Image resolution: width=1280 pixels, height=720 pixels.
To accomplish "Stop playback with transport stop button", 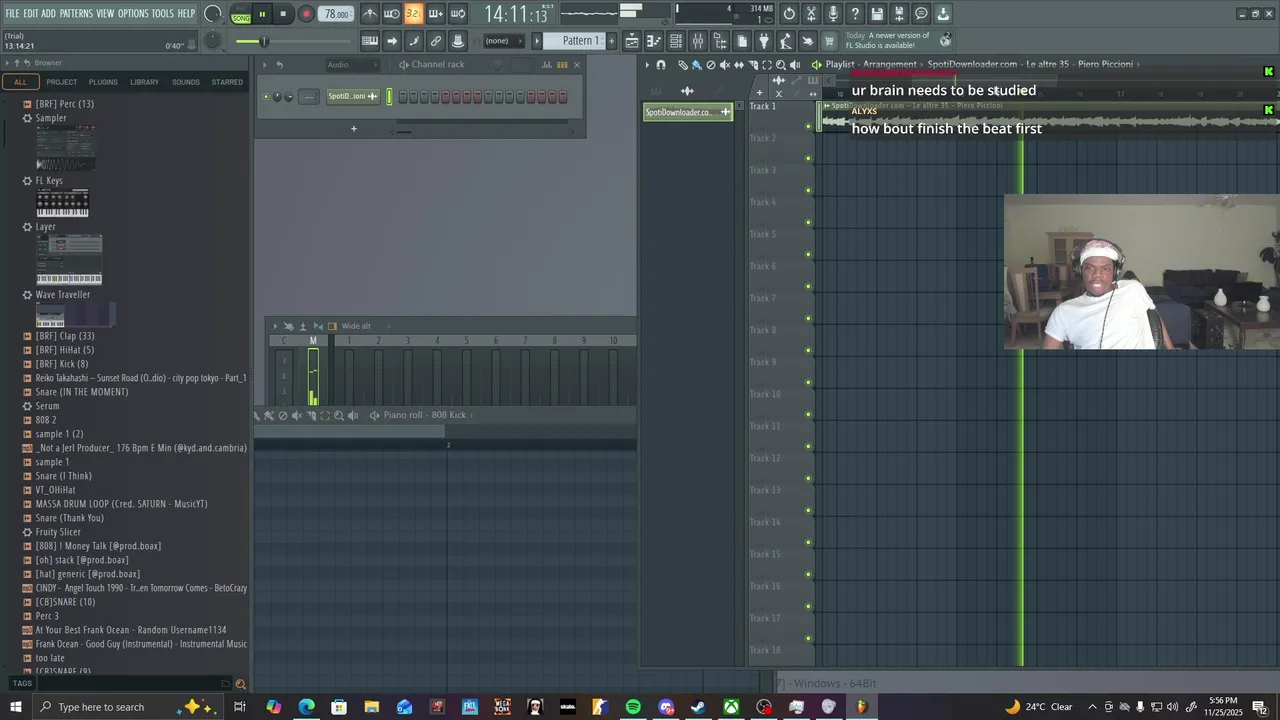I will [283, 14].
